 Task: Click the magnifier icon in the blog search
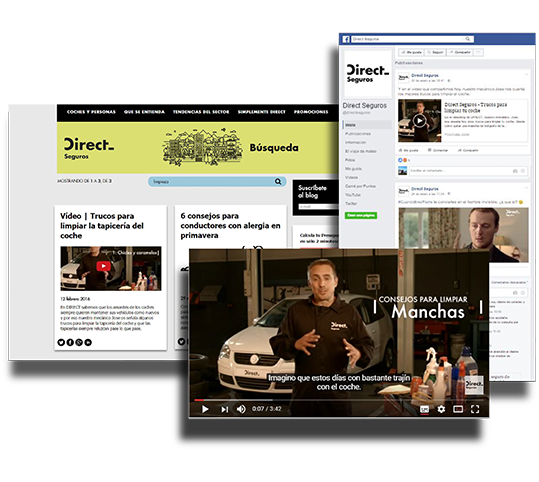(278, 182)
